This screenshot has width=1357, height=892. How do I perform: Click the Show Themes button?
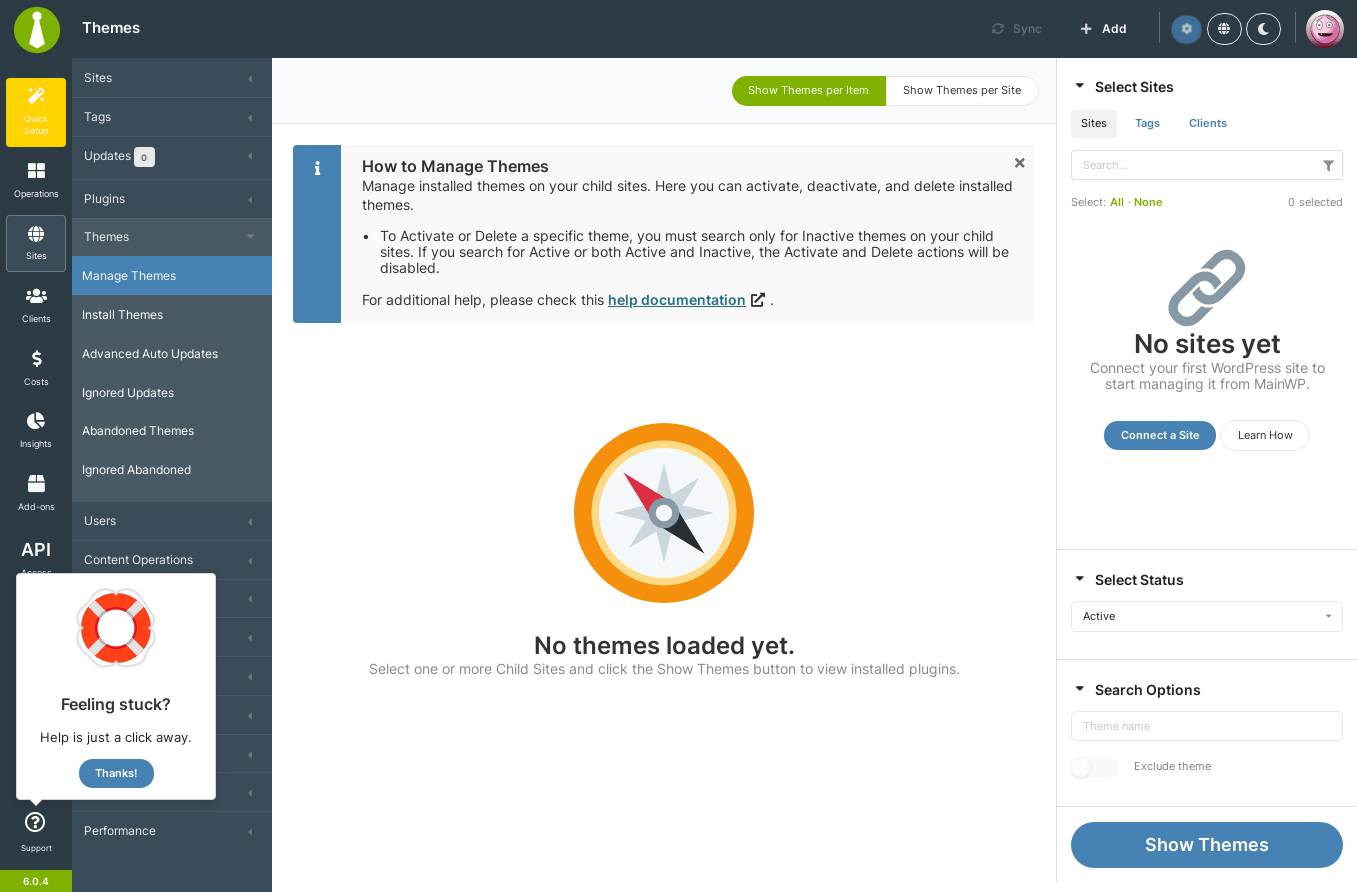(1206, 845)
